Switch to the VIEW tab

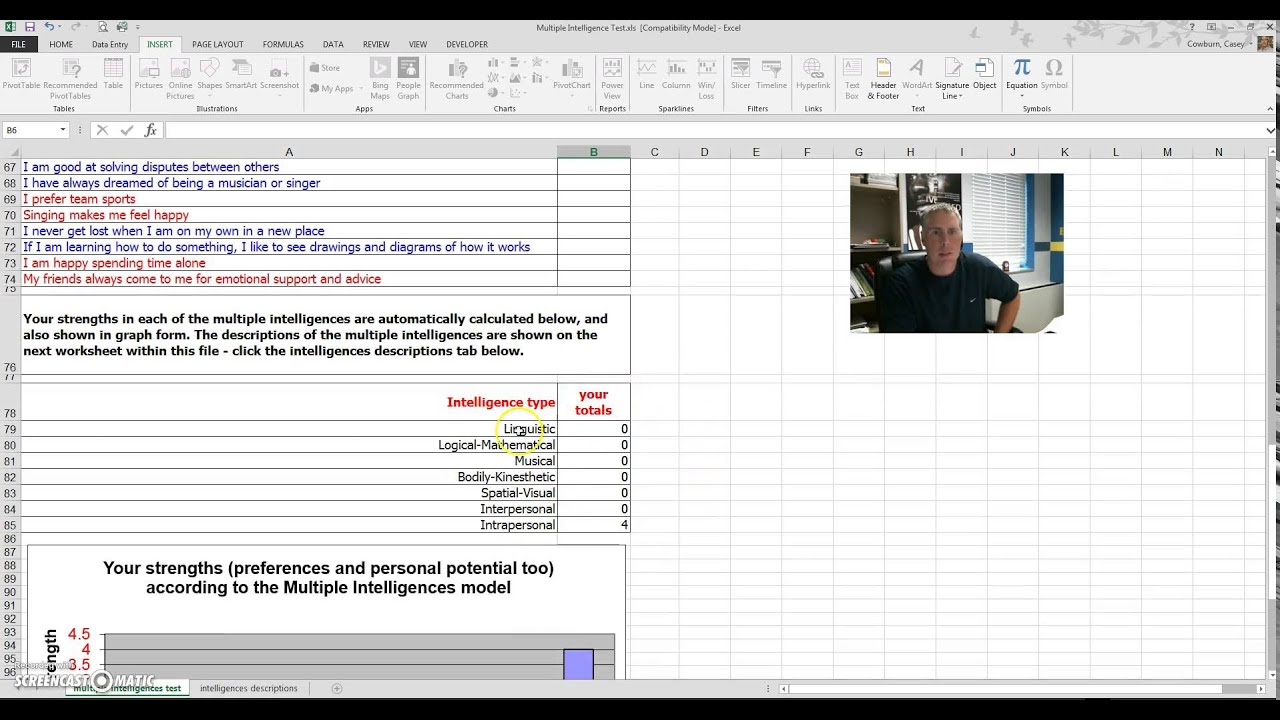click(418, 44)
